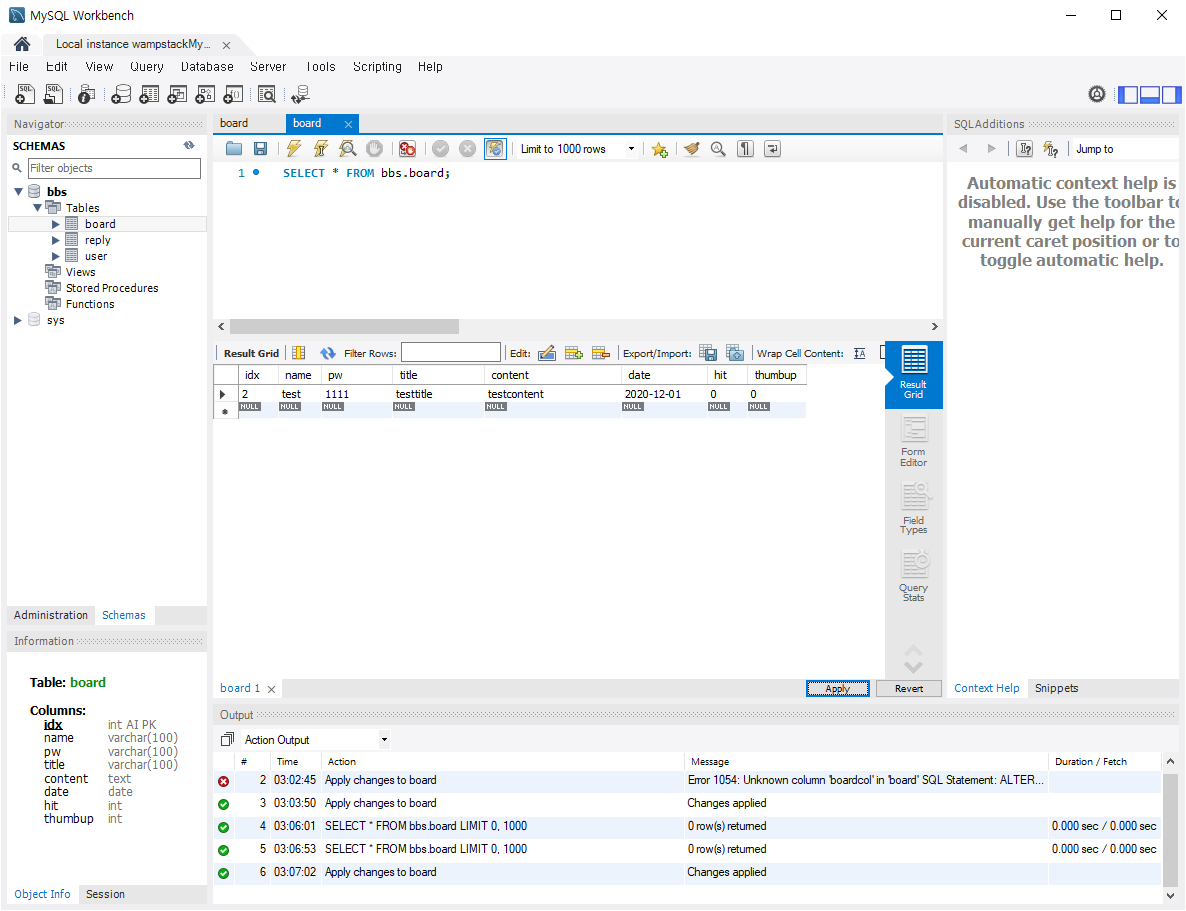Switch to the Session tab
Viewport: 1186px width, 911px height.
click(105, 894)
